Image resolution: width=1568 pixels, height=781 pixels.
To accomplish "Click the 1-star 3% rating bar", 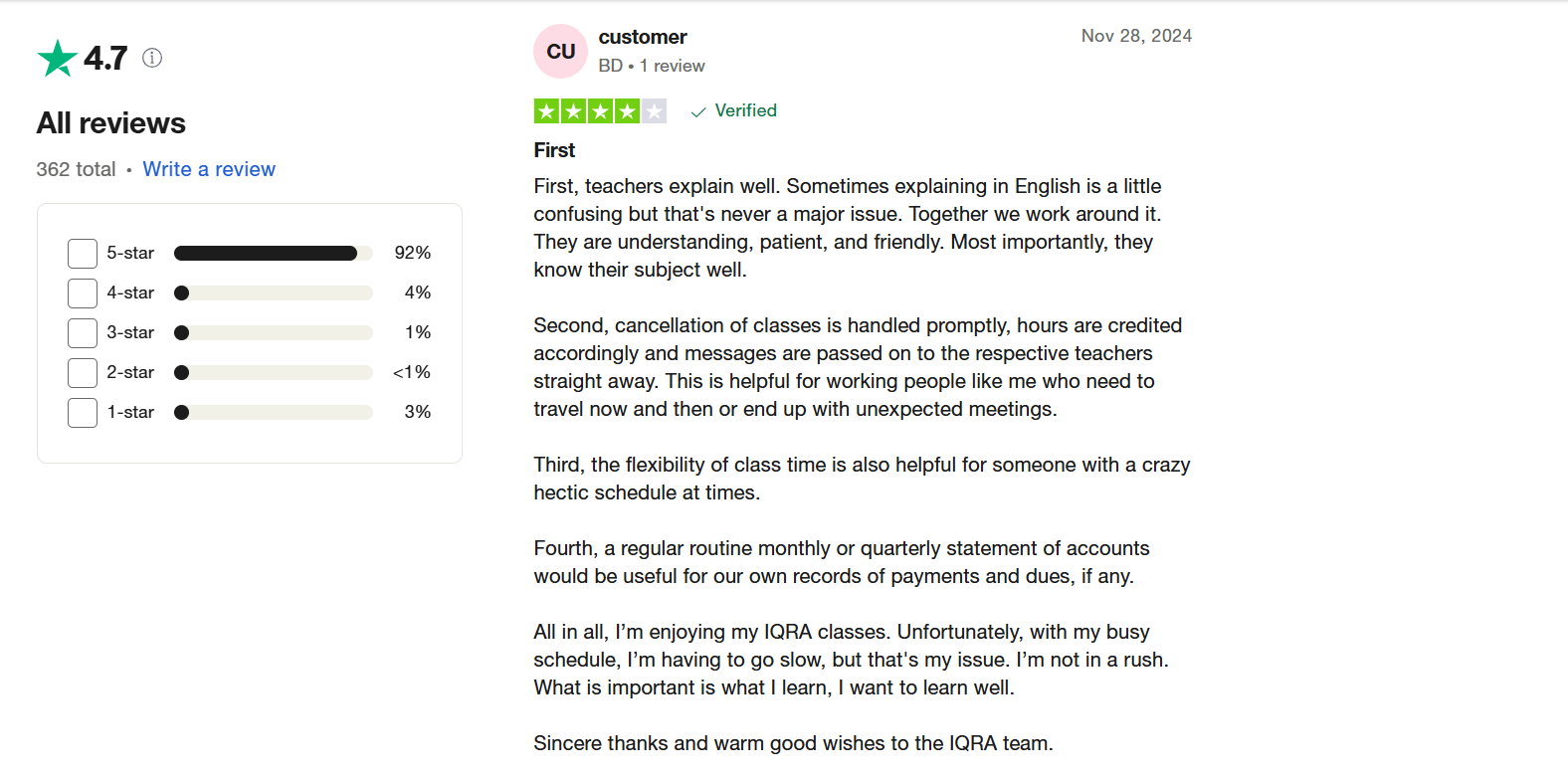I will click(x=273, y=413).
